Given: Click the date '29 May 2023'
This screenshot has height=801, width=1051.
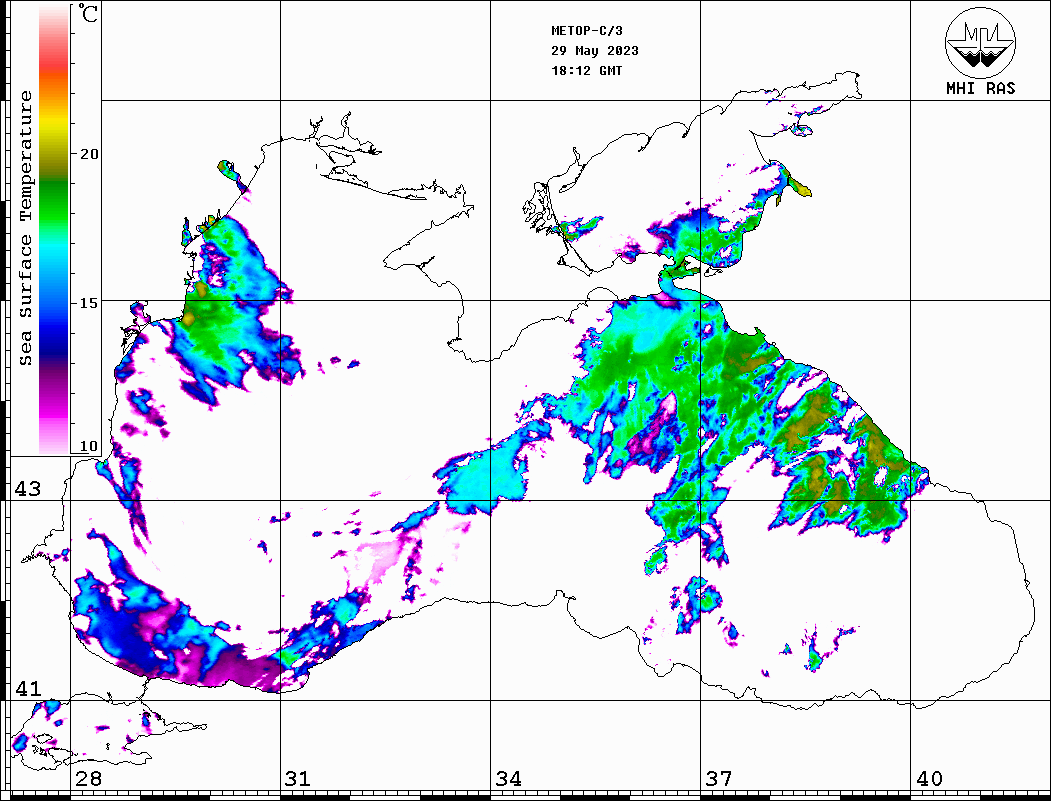Looking at the screenshot, I should [595, 51].
